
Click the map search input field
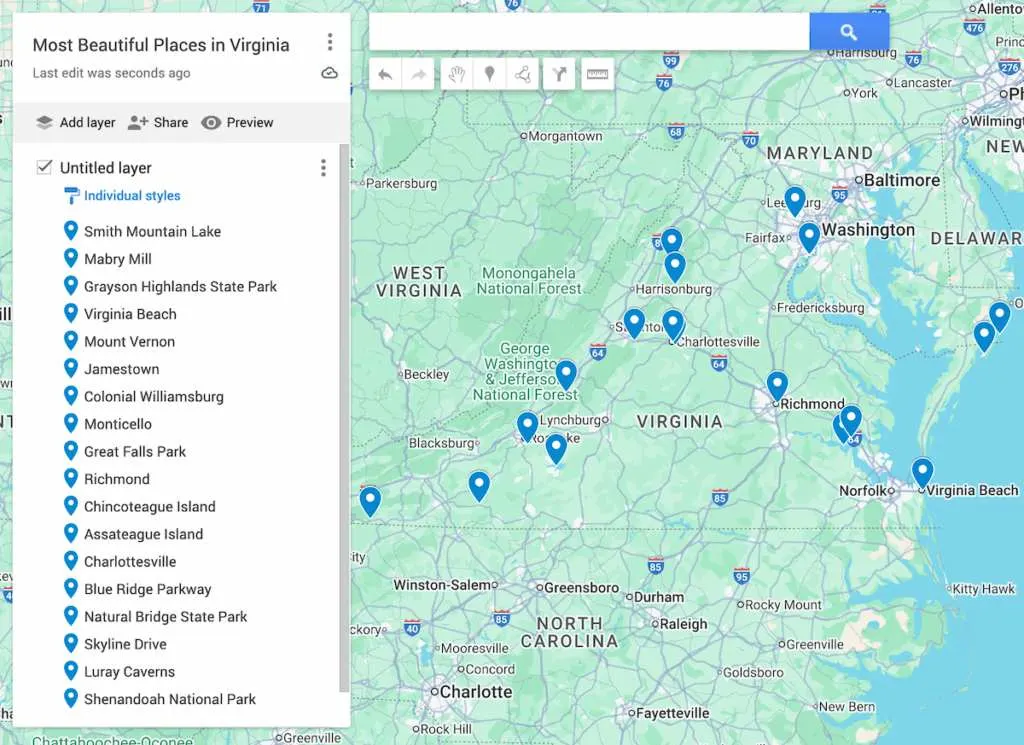coord(589,32)
